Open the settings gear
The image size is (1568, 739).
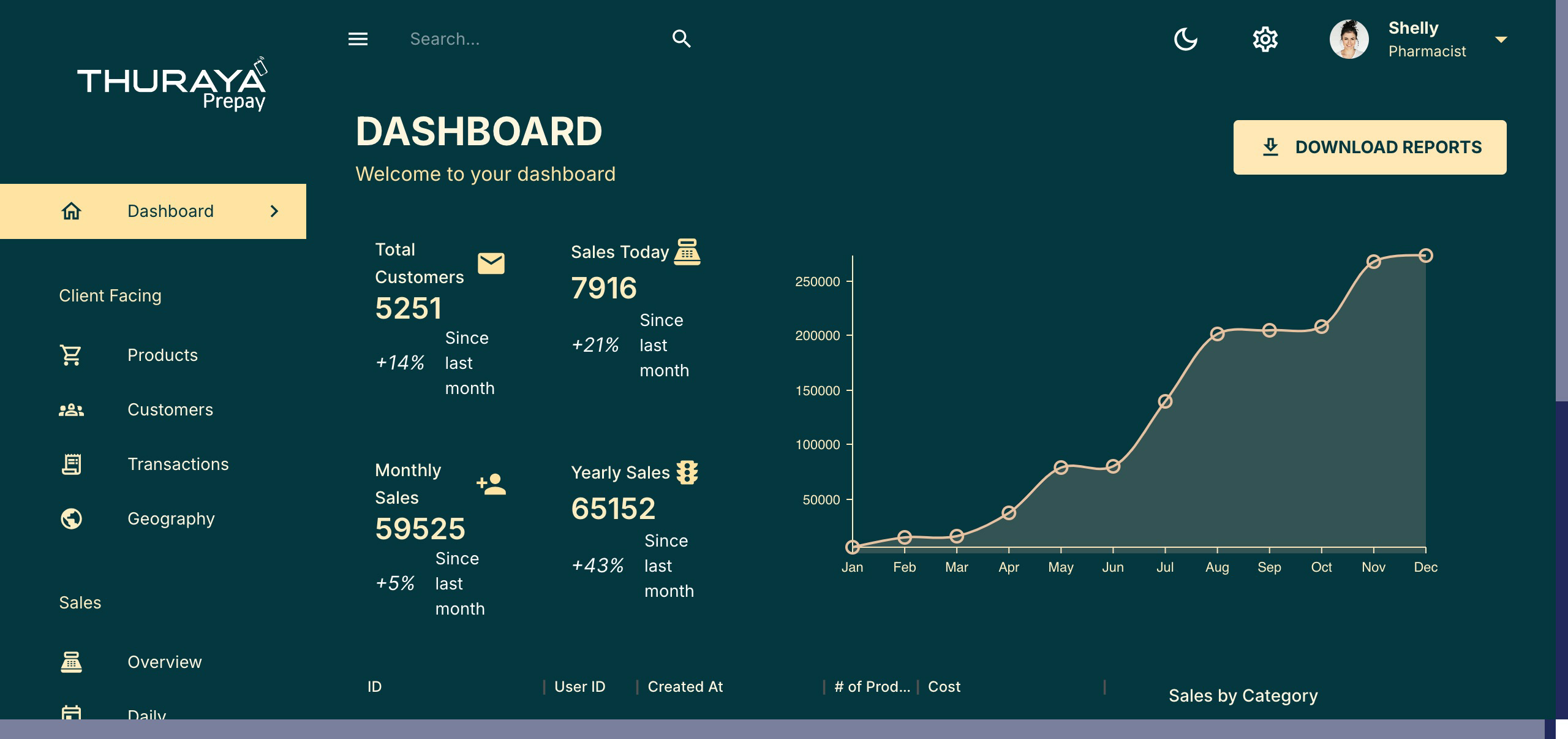coord(1265,39)
